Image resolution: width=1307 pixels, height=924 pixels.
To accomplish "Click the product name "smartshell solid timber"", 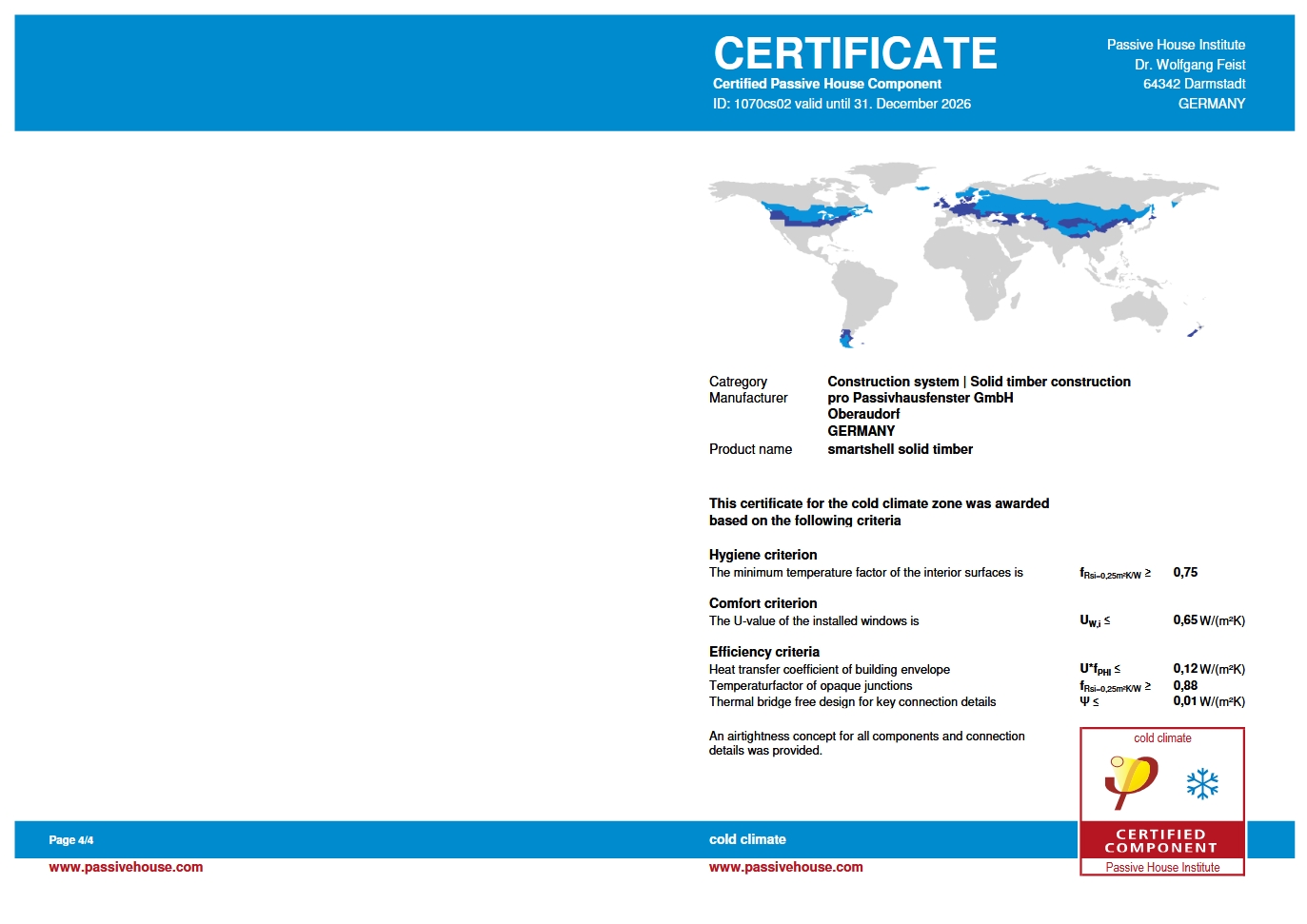I will pos(900,449).
